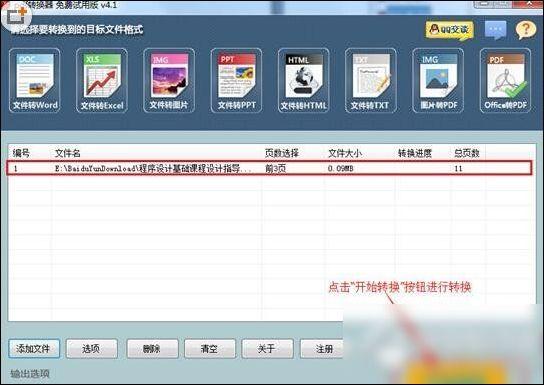Click the 添加文件 button
Image resolution: width=544 pixels, height=385 pixels.
pyautogui.click(x=34, y=348)
